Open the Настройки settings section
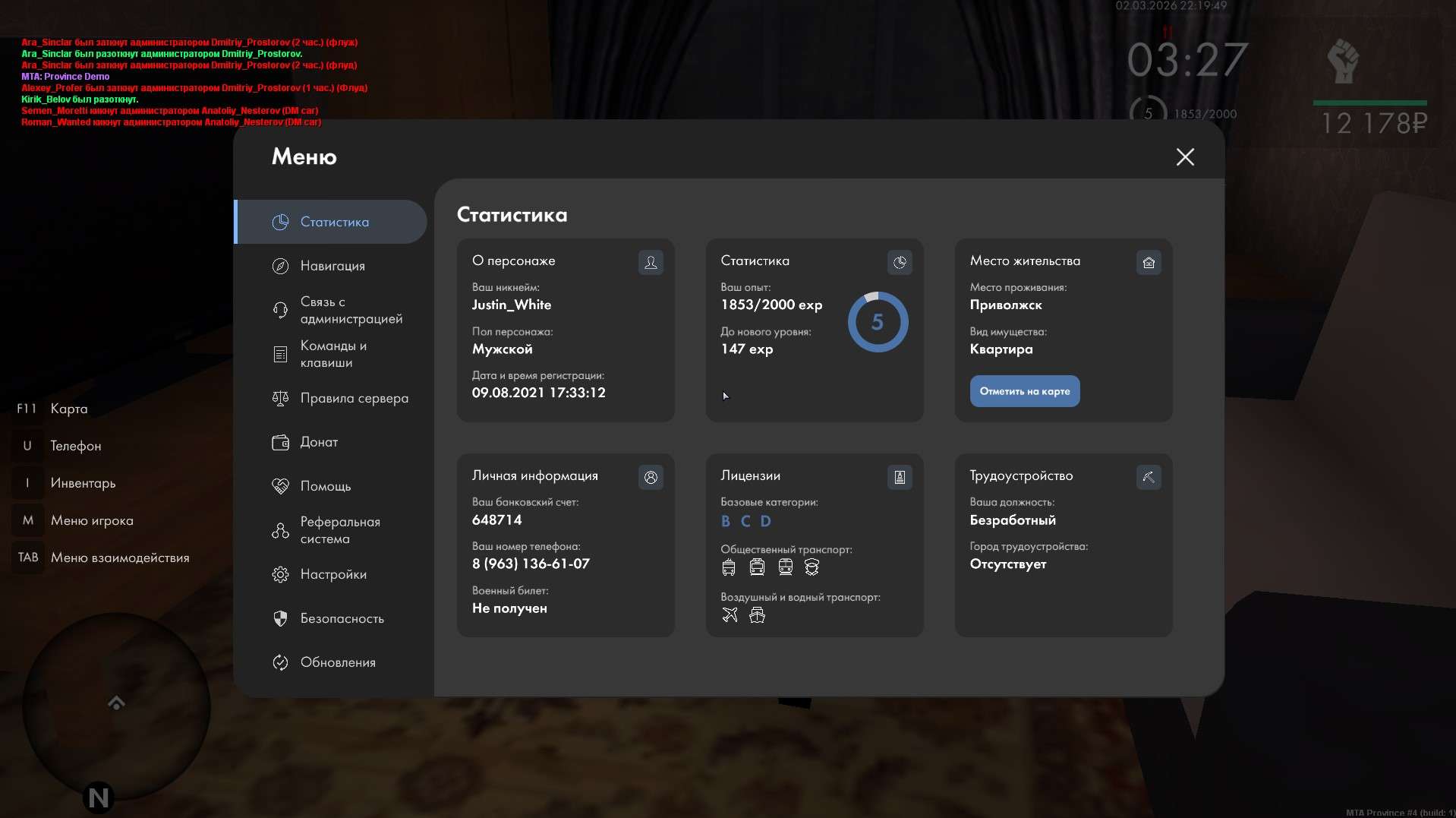The height and width of the screenshot is (818, 1456). pyautogui.click(x=333, y=574)
